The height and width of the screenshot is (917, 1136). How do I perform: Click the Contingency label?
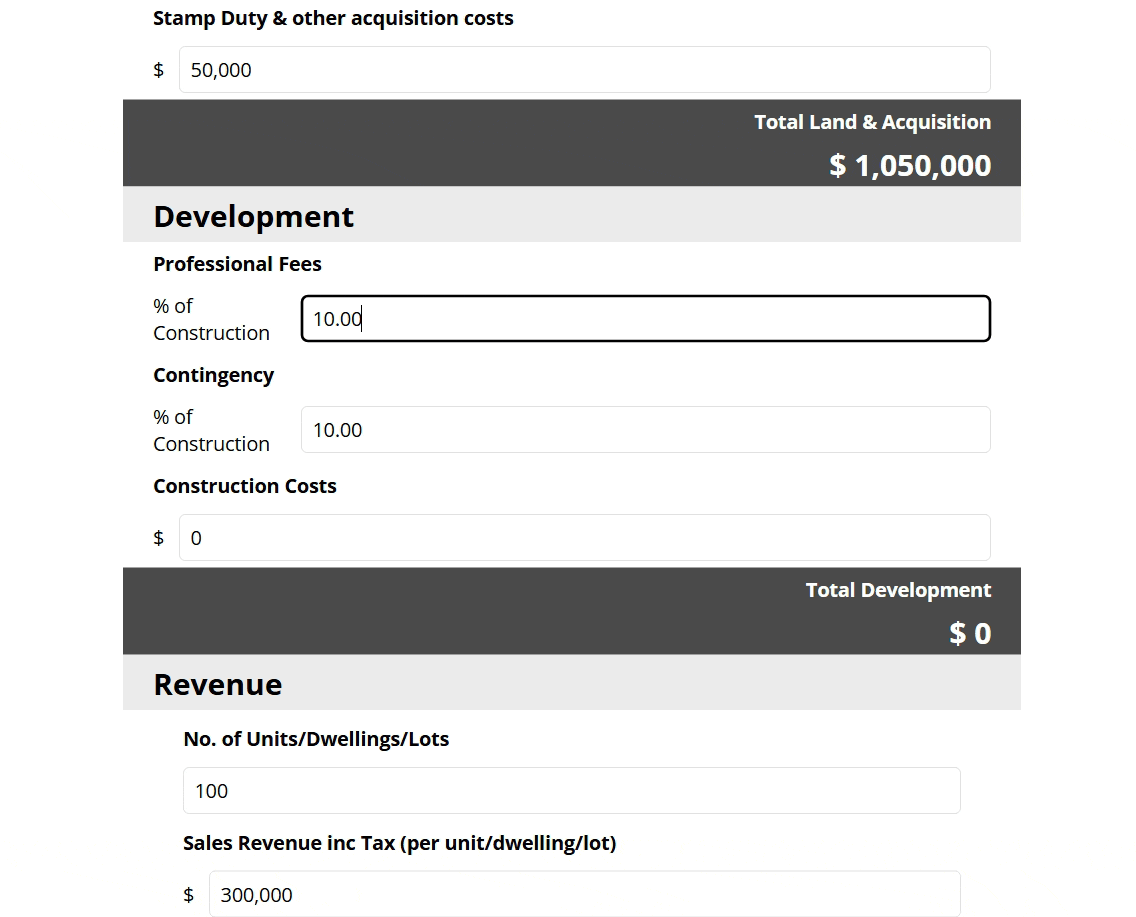click(x=213, y=375)
